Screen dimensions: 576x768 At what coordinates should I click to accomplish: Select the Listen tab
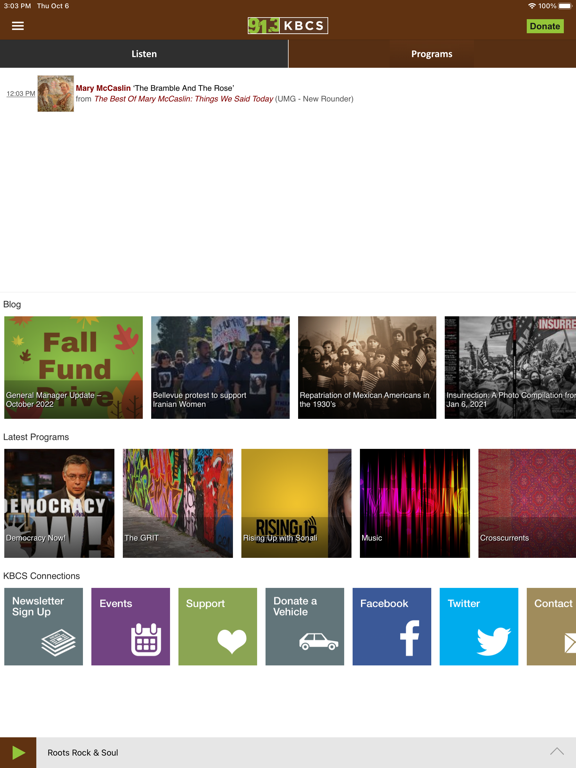click(x=144, y=54)
